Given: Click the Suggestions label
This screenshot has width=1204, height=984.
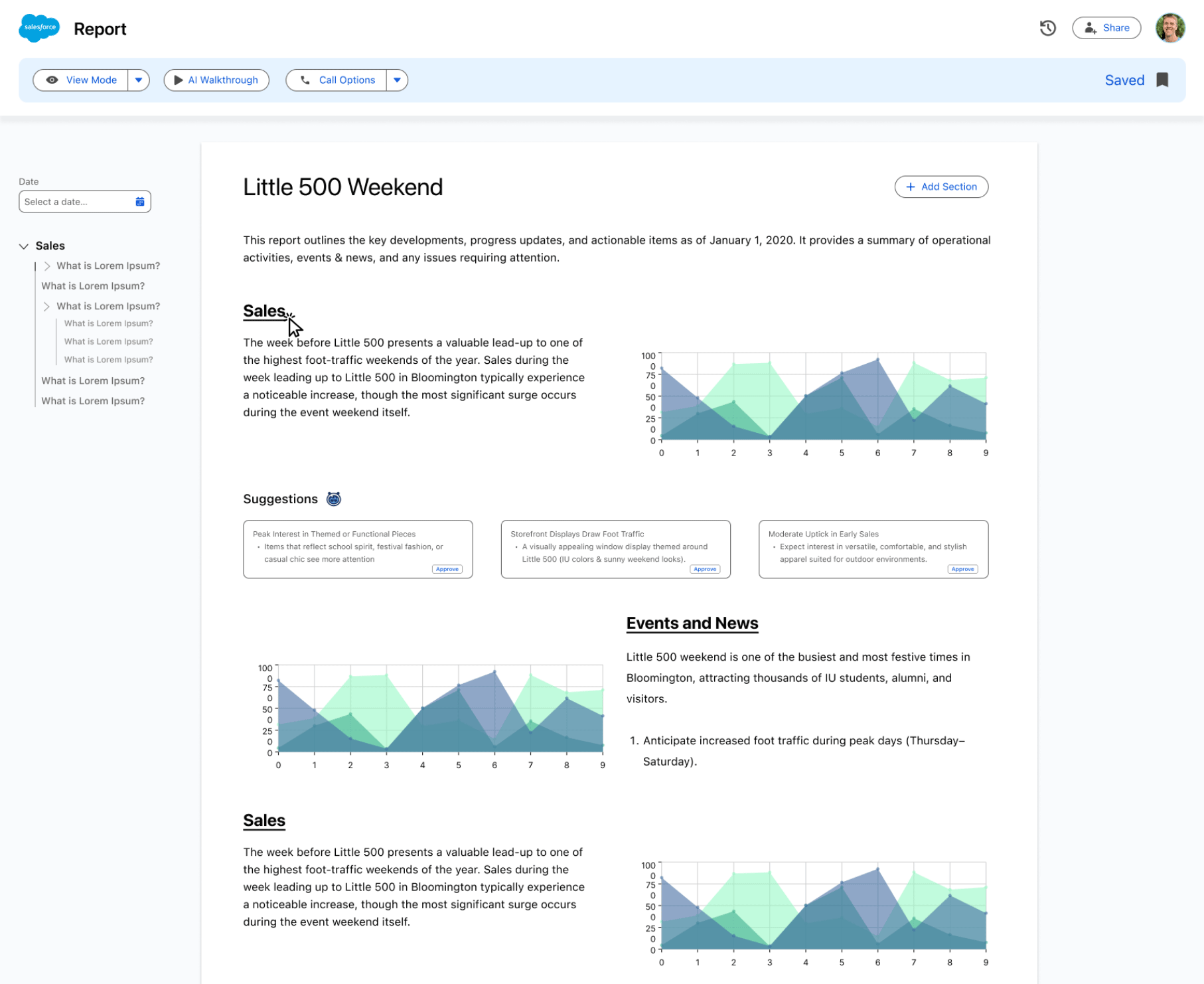Looking at the screenshot, I should (x=280, y=499).
